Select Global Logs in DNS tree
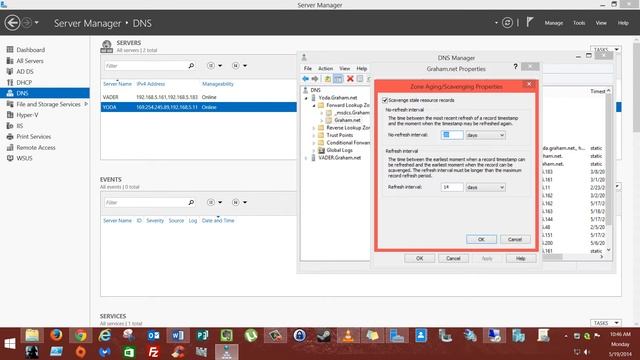This screenshot has height=360, width=640. tap(339, 150)
